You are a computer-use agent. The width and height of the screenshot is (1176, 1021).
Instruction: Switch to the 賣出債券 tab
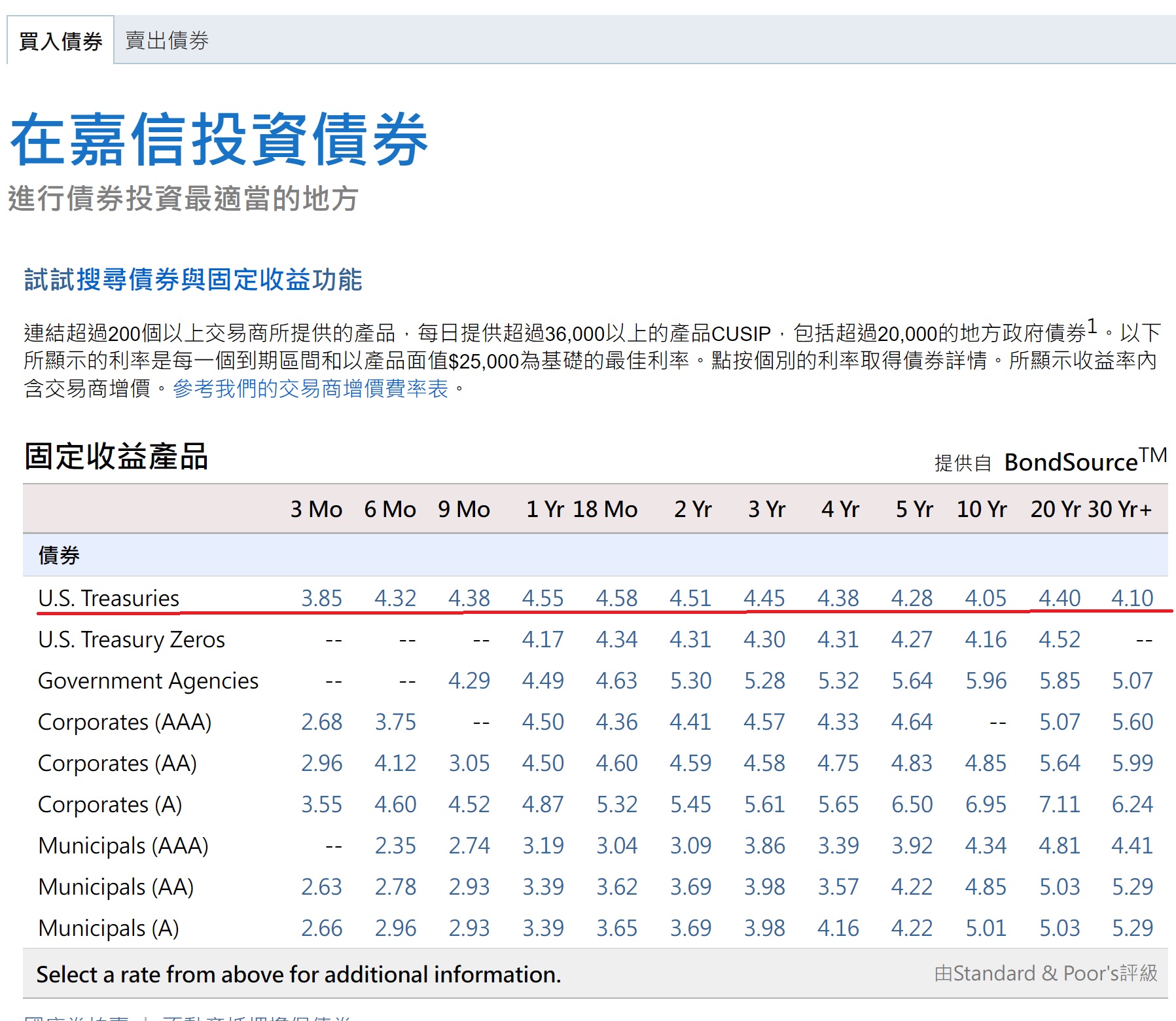click(167, 41)
